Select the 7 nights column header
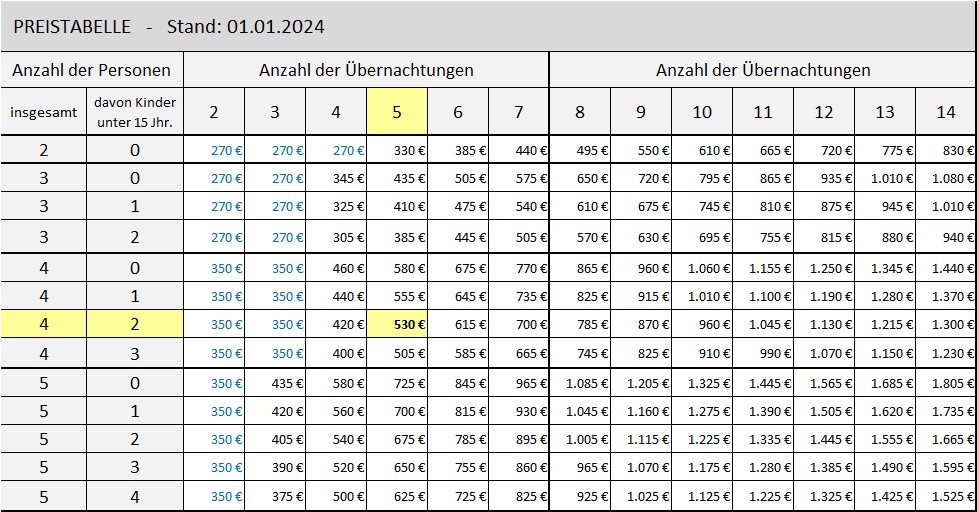 [518, 112]
